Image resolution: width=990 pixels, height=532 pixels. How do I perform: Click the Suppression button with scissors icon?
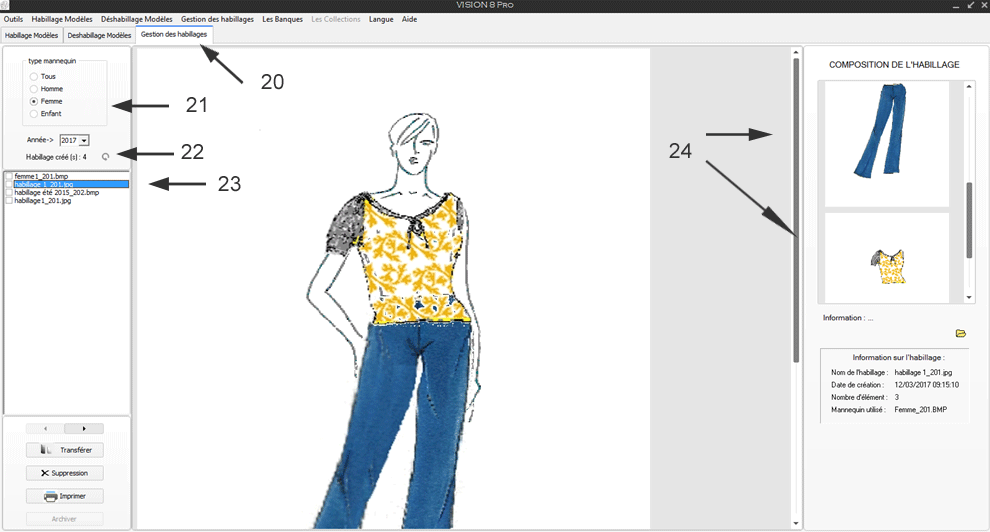click(x=65, y=473)
